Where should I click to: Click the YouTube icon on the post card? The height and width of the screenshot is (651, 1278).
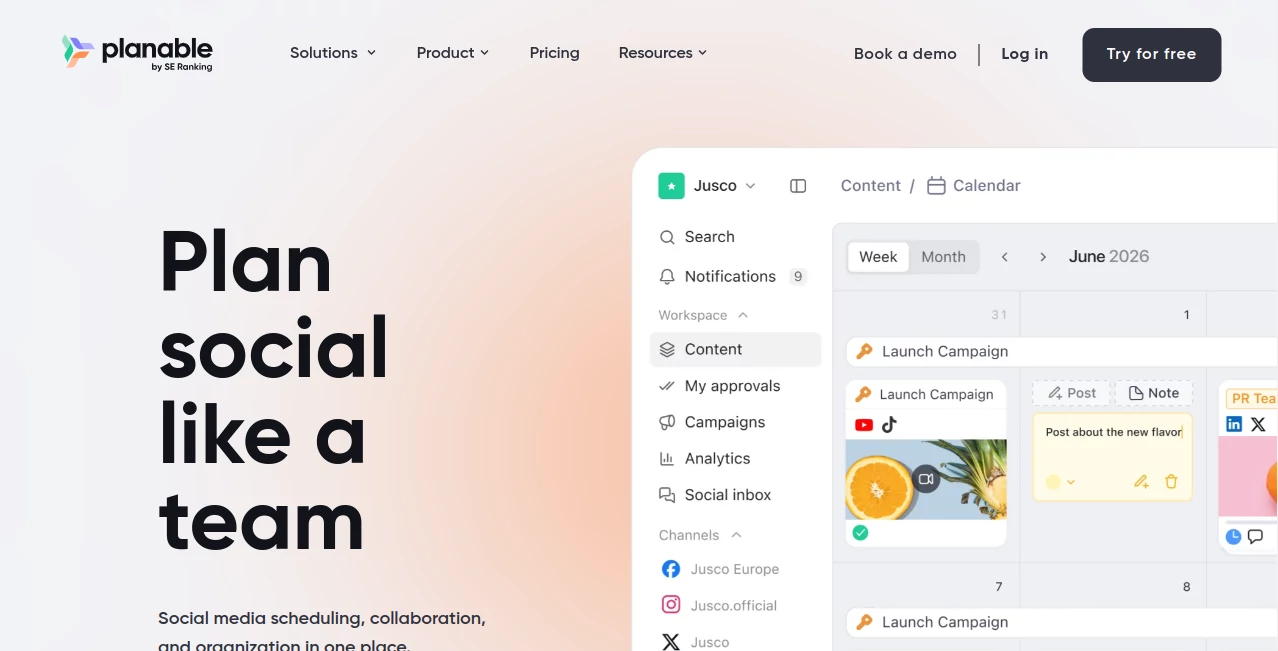coord(864,425)
